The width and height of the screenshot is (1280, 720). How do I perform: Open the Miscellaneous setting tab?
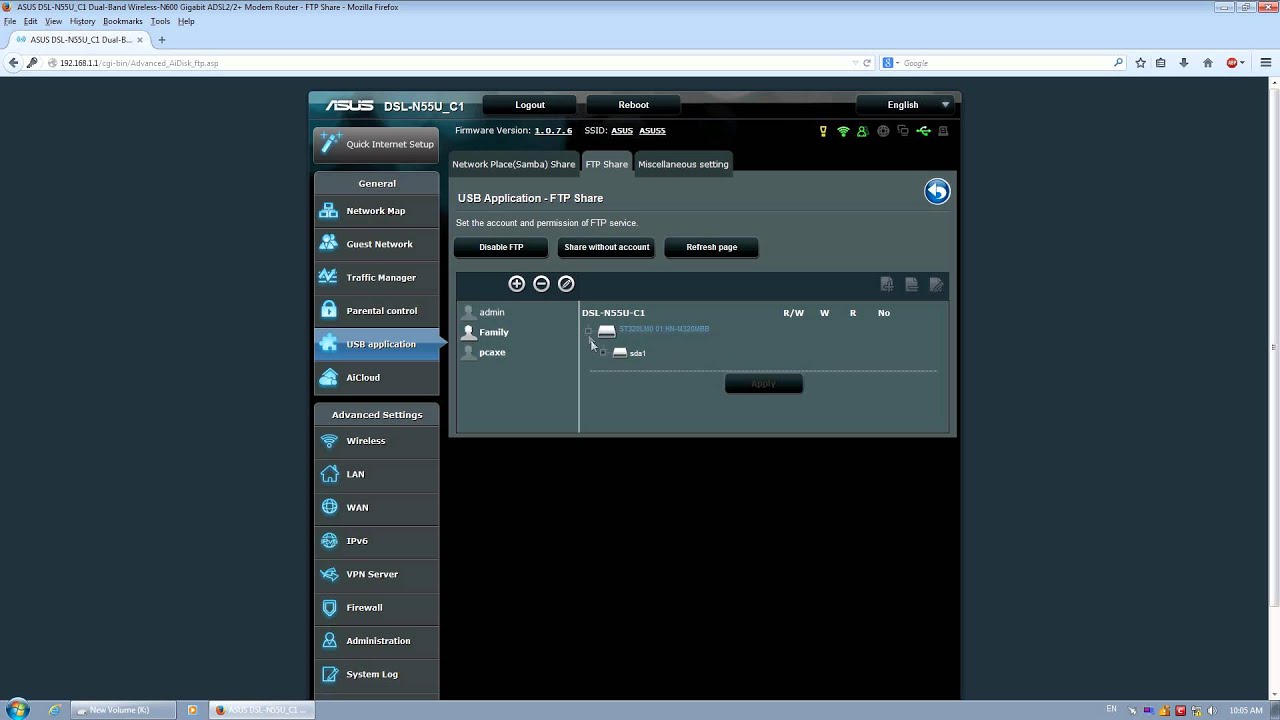point(683,164)
